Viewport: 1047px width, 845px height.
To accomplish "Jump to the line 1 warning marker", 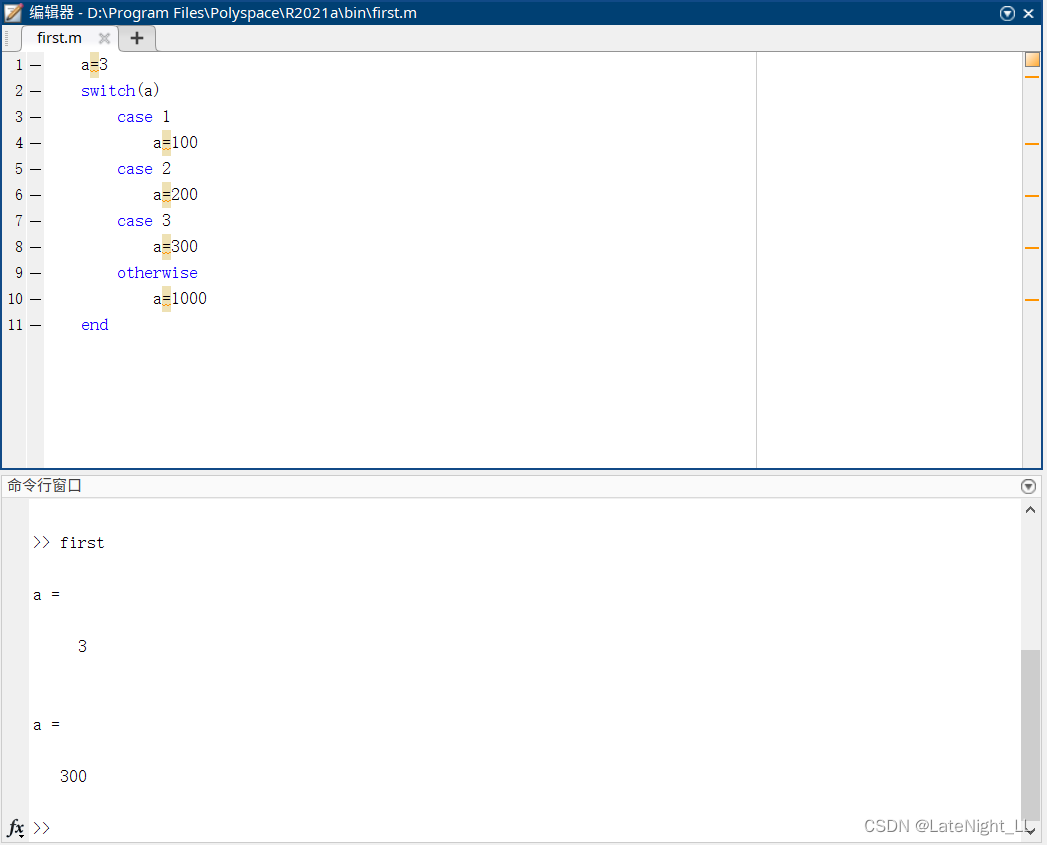I will pyautogui.click(x=1032, y=77).
